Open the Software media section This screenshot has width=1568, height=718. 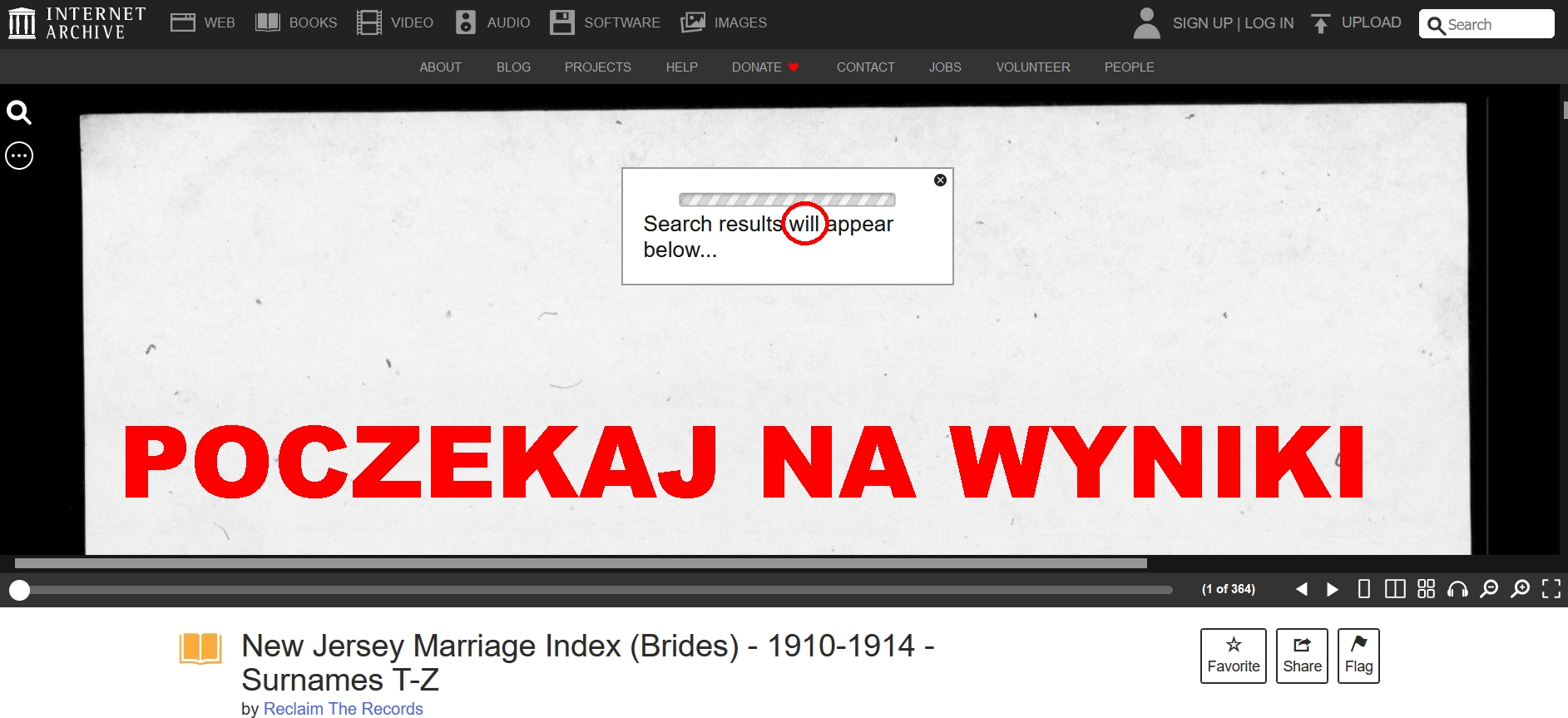point(605,22)
